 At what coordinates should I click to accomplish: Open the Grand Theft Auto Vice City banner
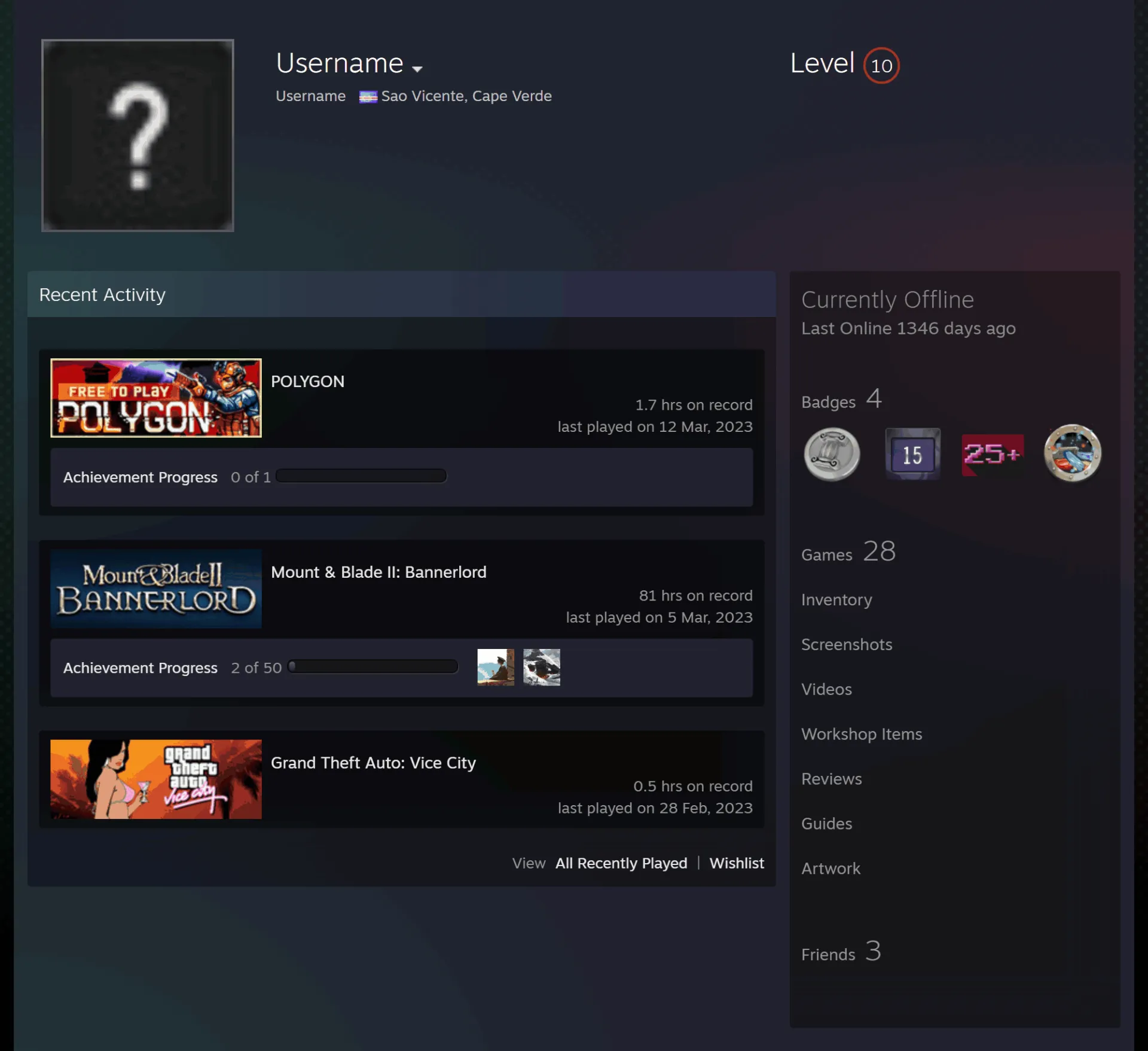click(156, 779)
